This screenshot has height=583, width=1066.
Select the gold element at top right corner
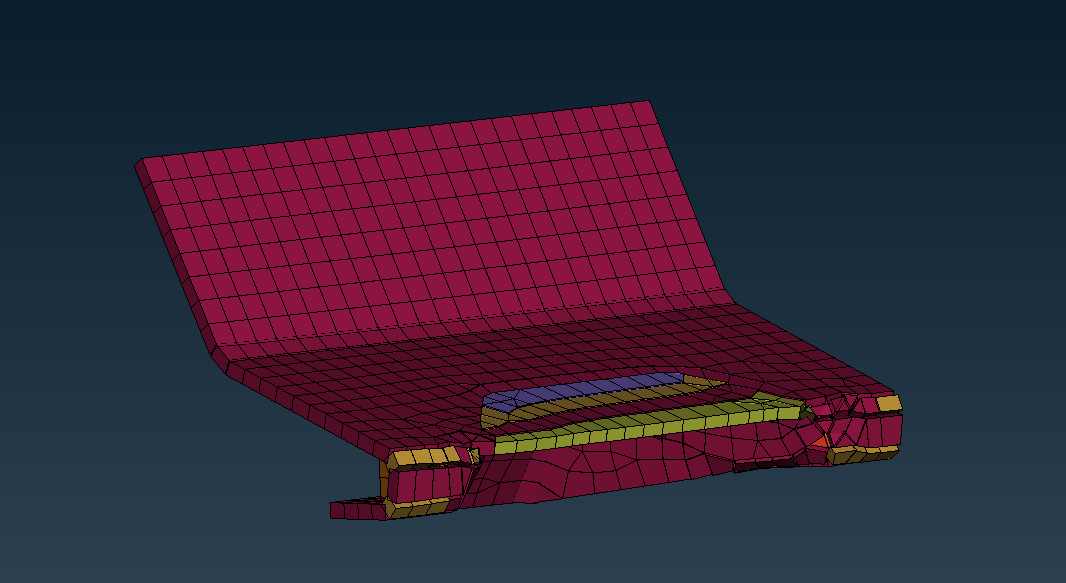[889, 404]
